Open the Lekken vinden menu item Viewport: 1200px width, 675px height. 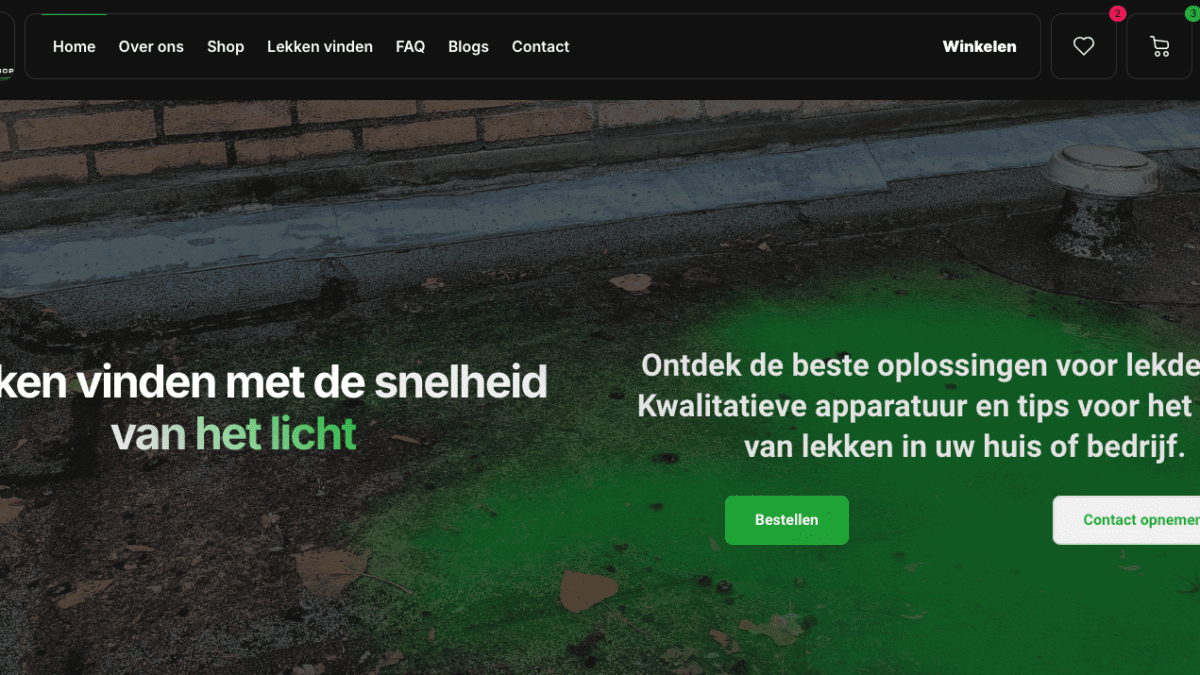pyautogui.click(x=320, y=46)
